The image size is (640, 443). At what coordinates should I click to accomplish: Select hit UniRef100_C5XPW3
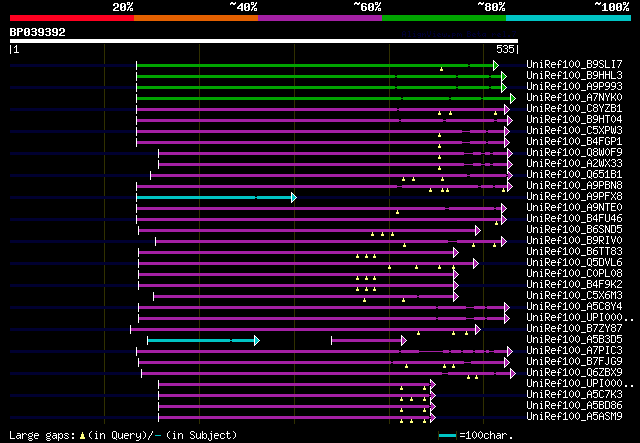pyautogui.click(x=574, y=131)
